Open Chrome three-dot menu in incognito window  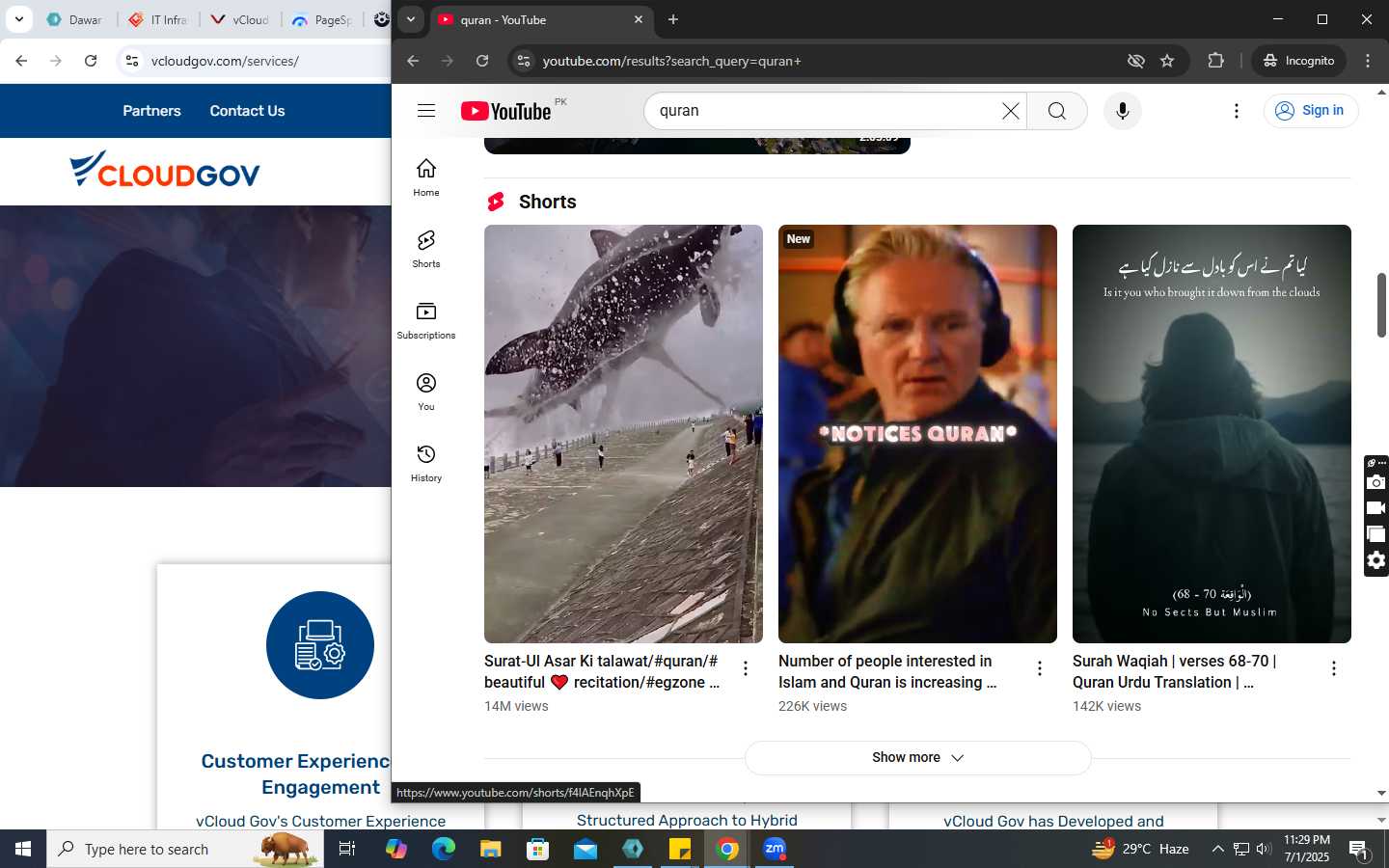tap(1368, 61)
